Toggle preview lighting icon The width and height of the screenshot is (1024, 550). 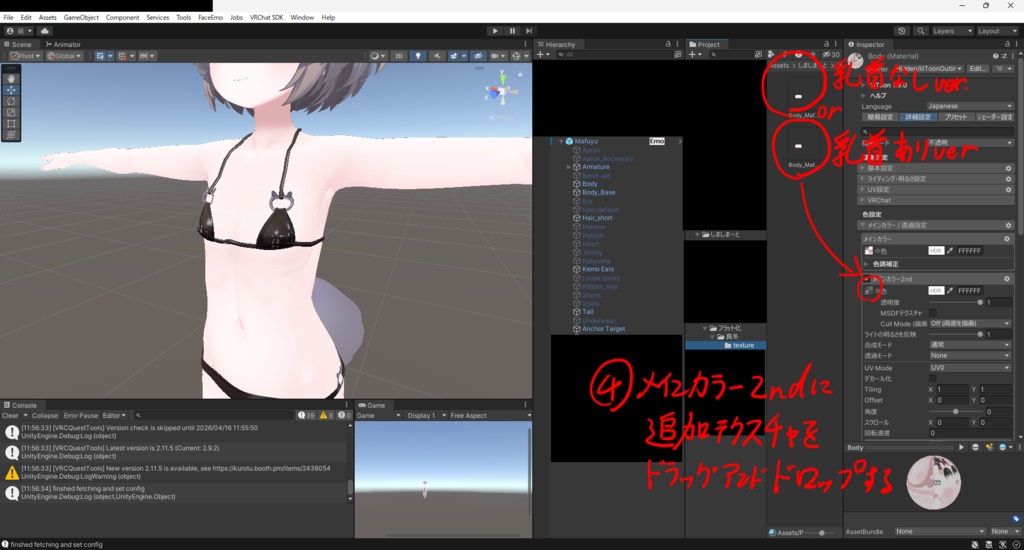989,447
